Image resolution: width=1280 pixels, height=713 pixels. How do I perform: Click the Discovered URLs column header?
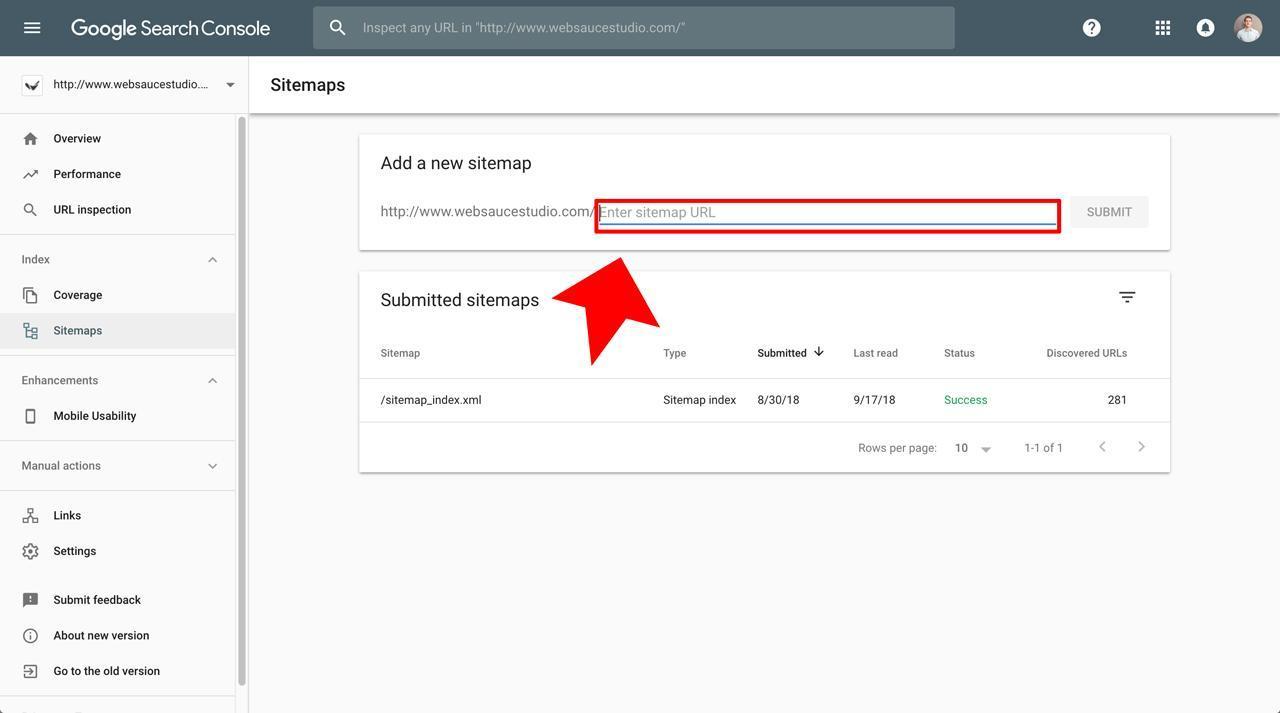click(1086, 353)
